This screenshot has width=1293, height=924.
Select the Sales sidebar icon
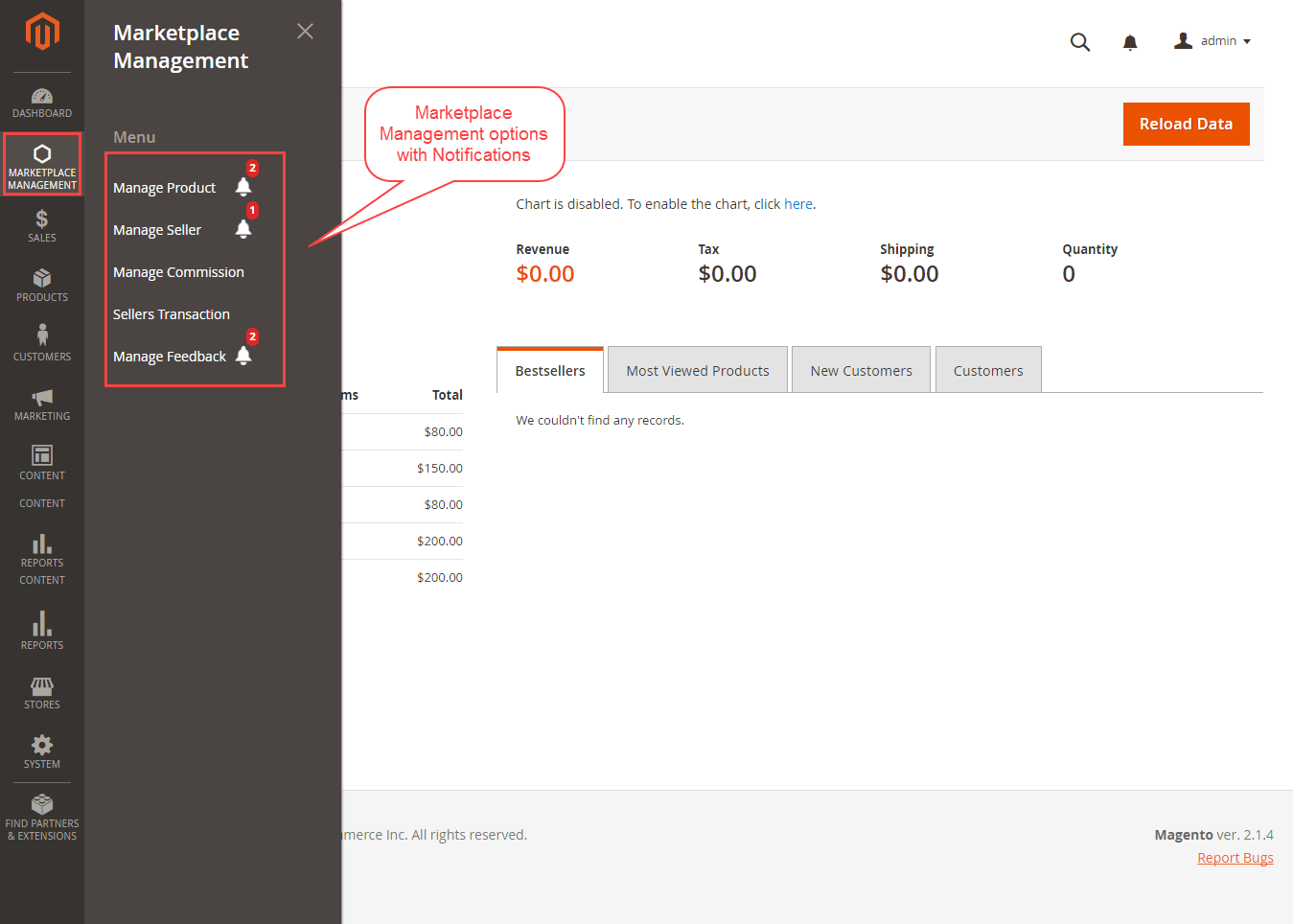[x=42, y=224]
